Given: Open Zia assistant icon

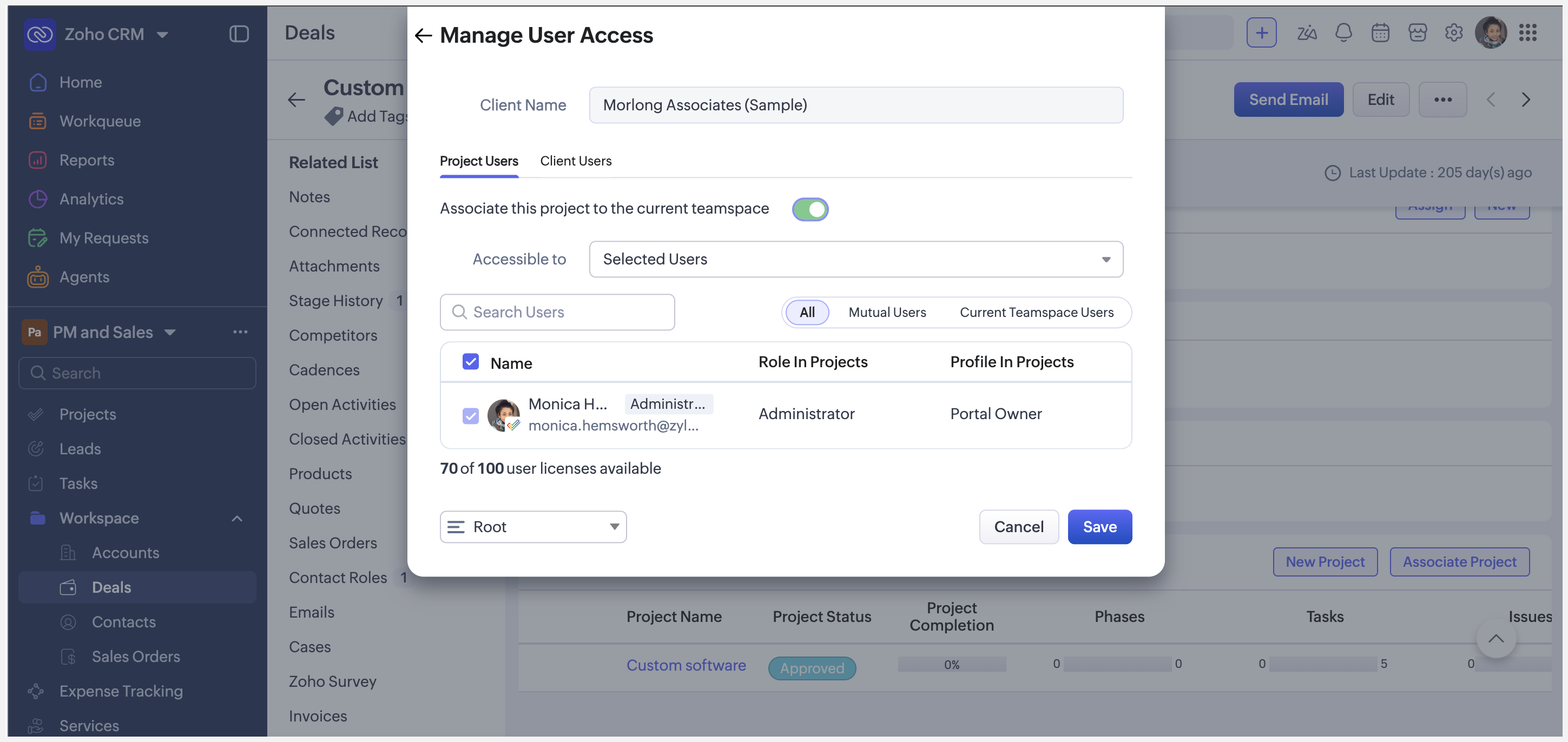Looking at the screenshot, I should pos(1306,33).
